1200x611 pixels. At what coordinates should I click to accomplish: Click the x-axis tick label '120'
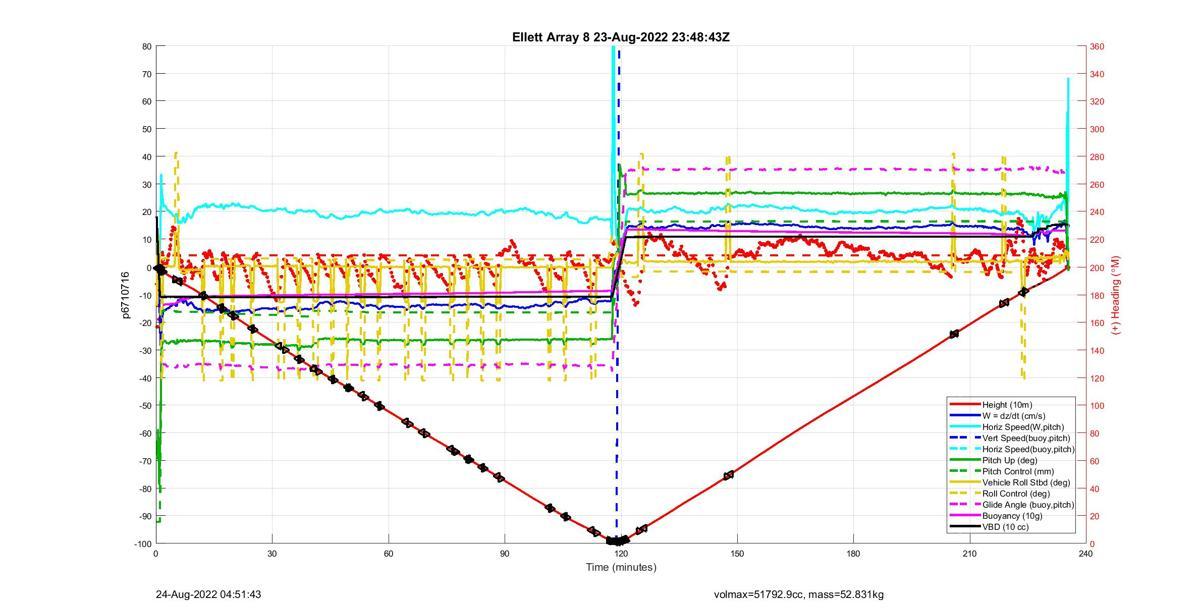click(621, 553)
